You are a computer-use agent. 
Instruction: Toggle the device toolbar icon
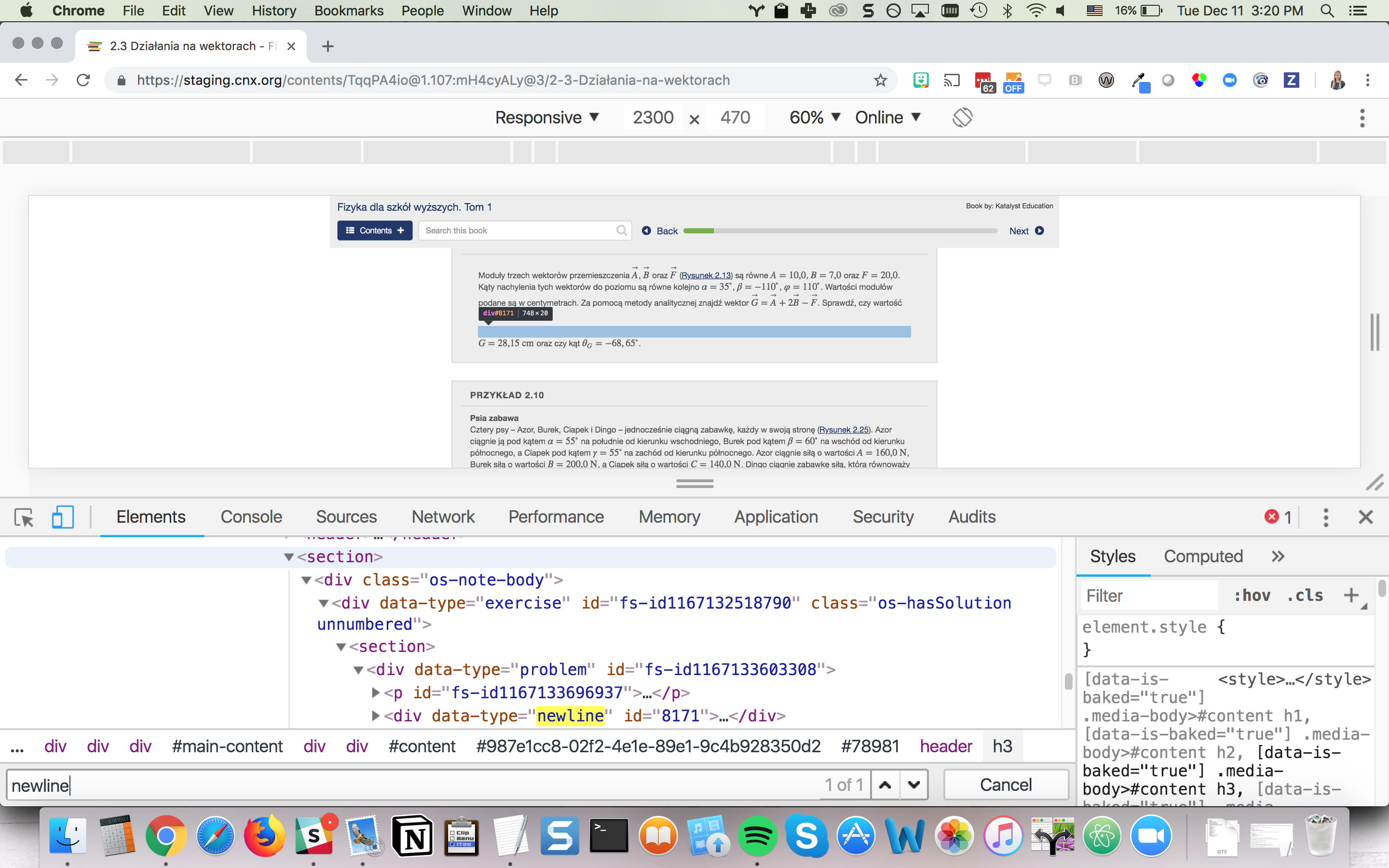click(63, 517)
